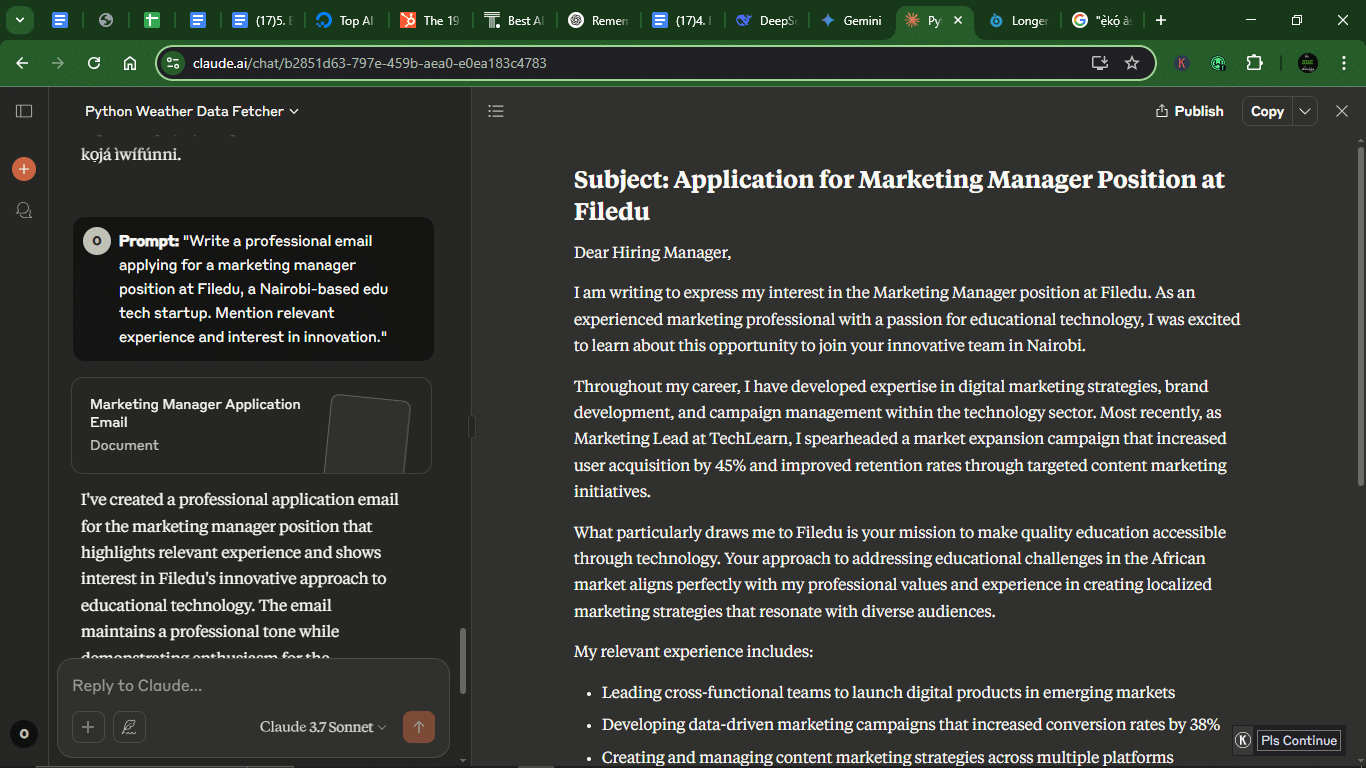
Task: Open the Marketing Manager Application Email document card
Action: click(251, 425)
